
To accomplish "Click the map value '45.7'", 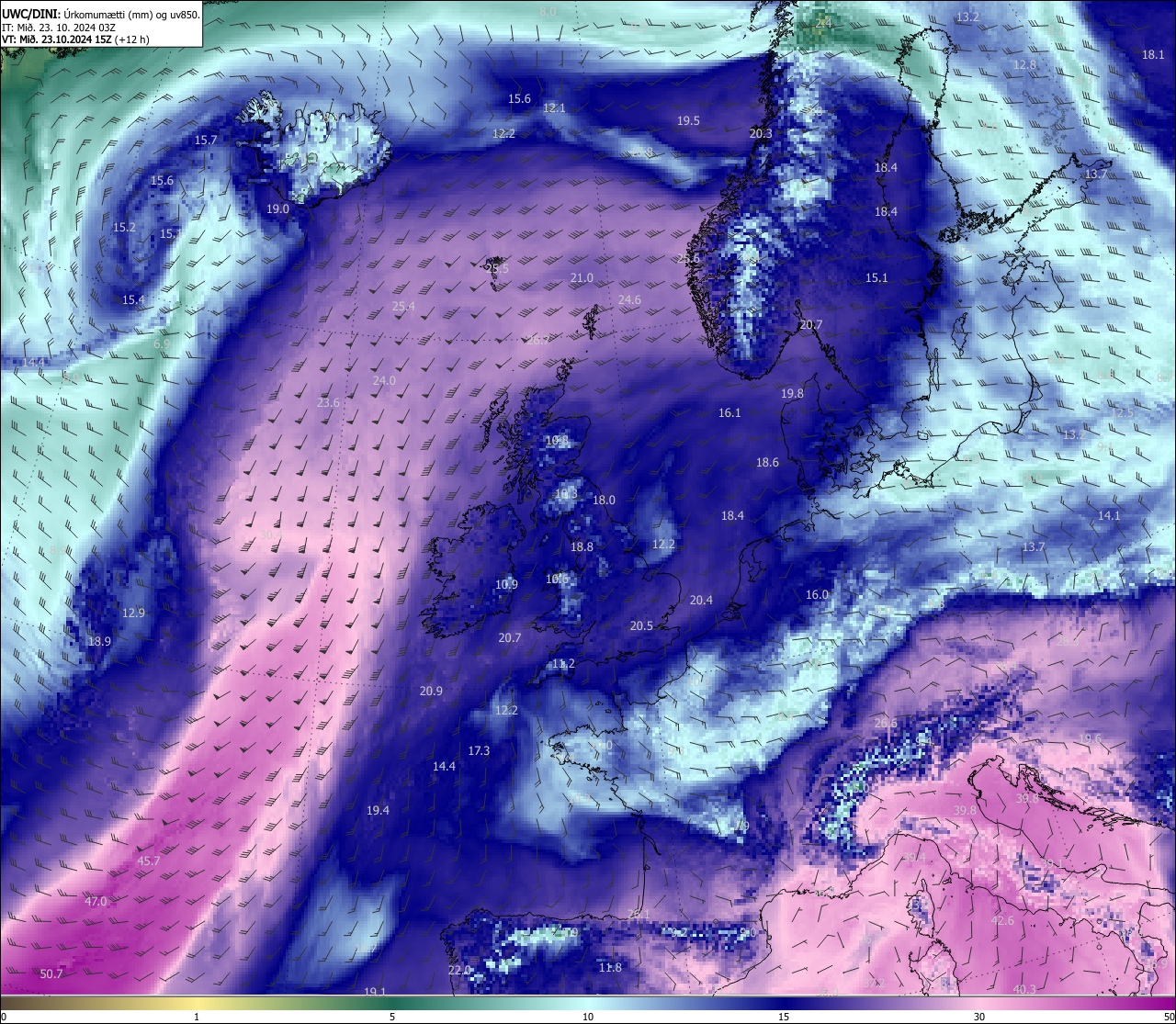I will click(x=148, y=861).
